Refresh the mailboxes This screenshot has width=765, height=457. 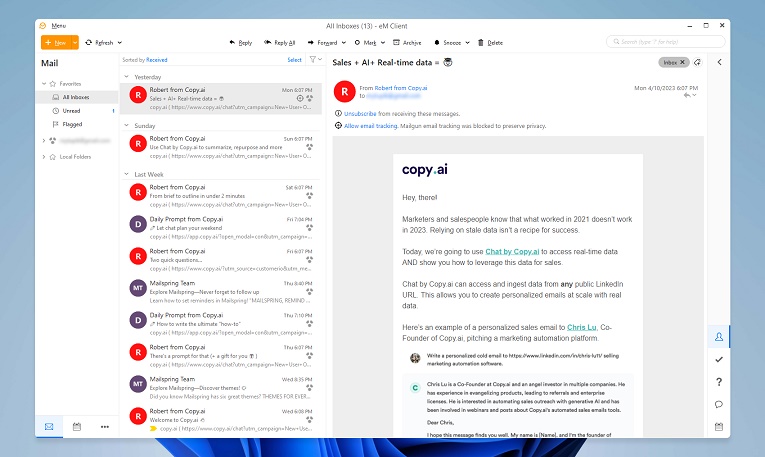100,42
